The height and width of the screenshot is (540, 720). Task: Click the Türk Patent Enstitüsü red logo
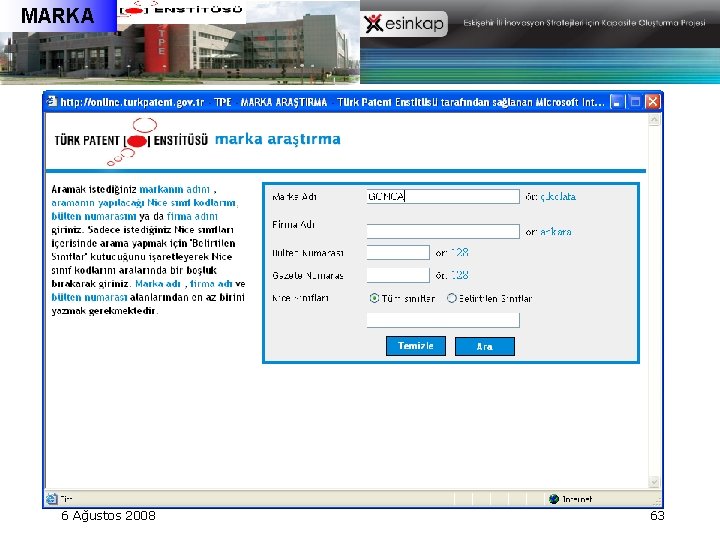pyautogui.click(x=136, y=141)
